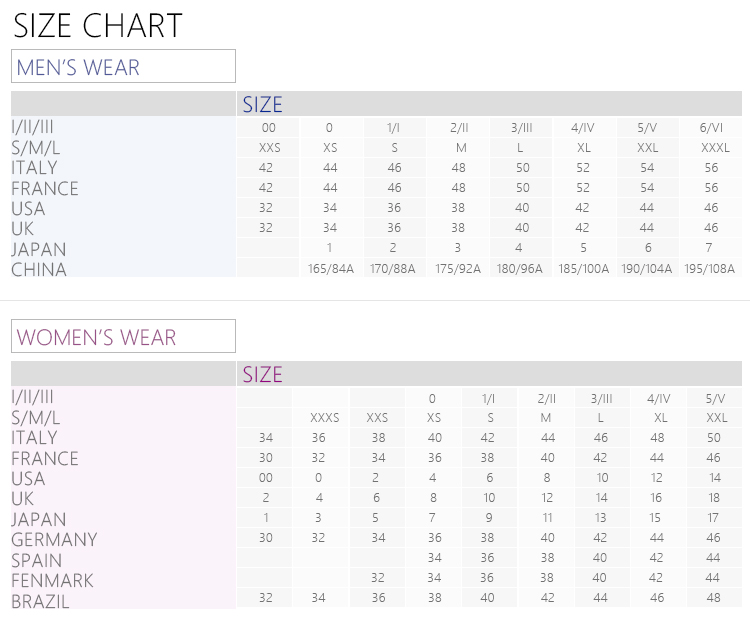The image size is (750, 634).
Task: Select the men's XXS size cell
Action: (269, 148)
